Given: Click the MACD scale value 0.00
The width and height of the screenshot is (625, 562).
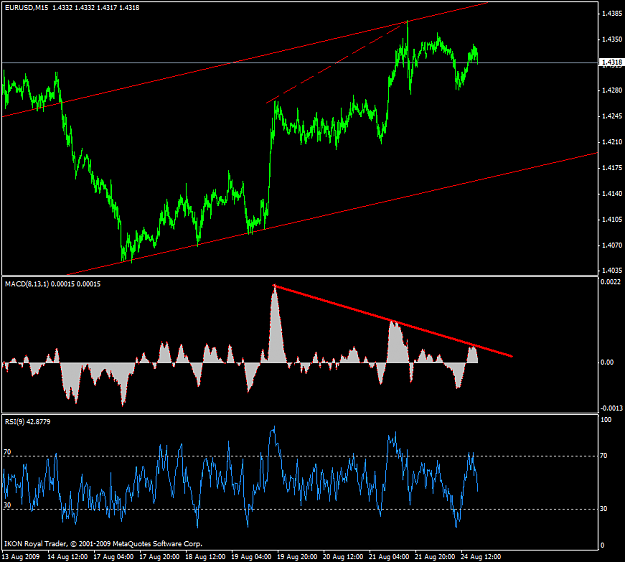Looking at the screenshot, I should (607, 362).
